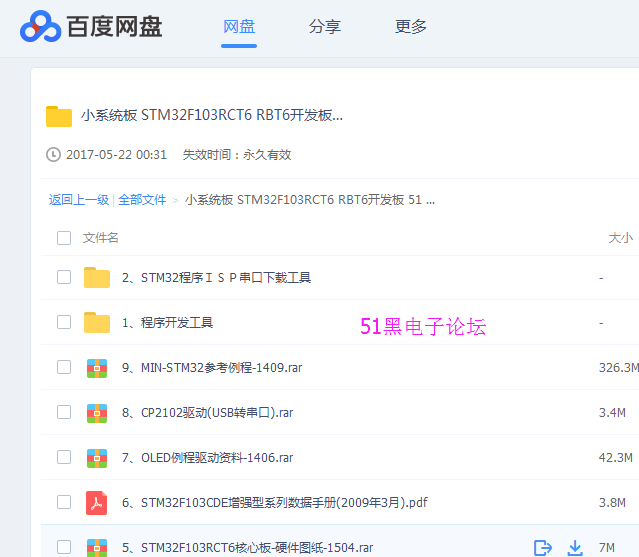Click the share title 小系统板 STM32F103RCT6 RBT6开发板
The height and width of the screenshot is (557, 639).
(212, 115)
